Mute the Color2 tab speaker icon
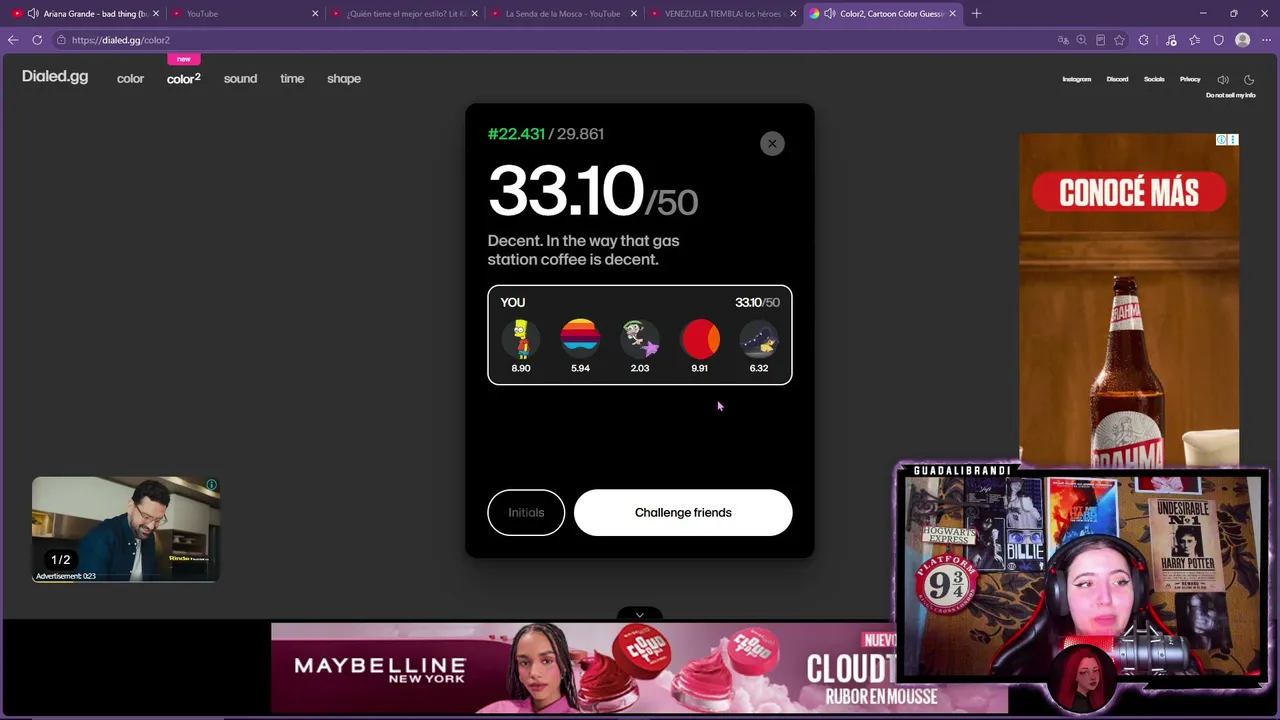This screenshot has height=720, width=1280. pos(830,14)
